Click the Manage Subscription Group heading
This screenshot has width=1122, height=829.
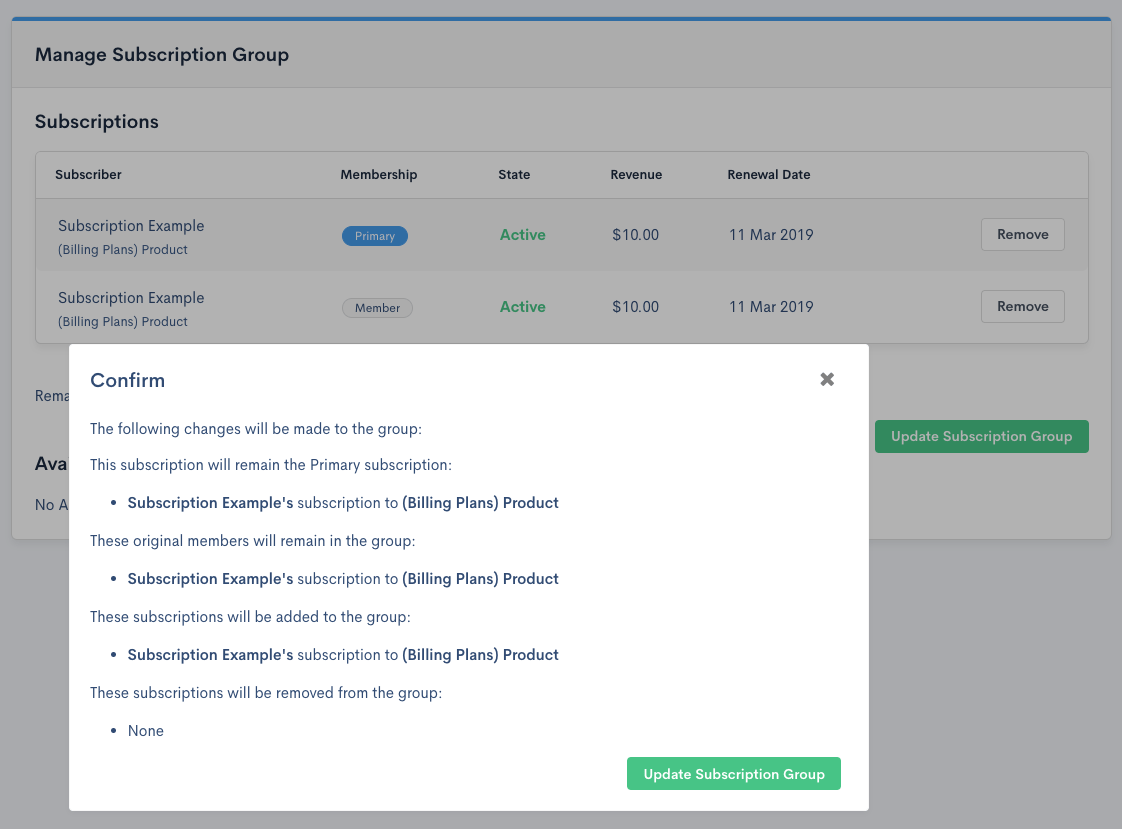click(162, 55)
